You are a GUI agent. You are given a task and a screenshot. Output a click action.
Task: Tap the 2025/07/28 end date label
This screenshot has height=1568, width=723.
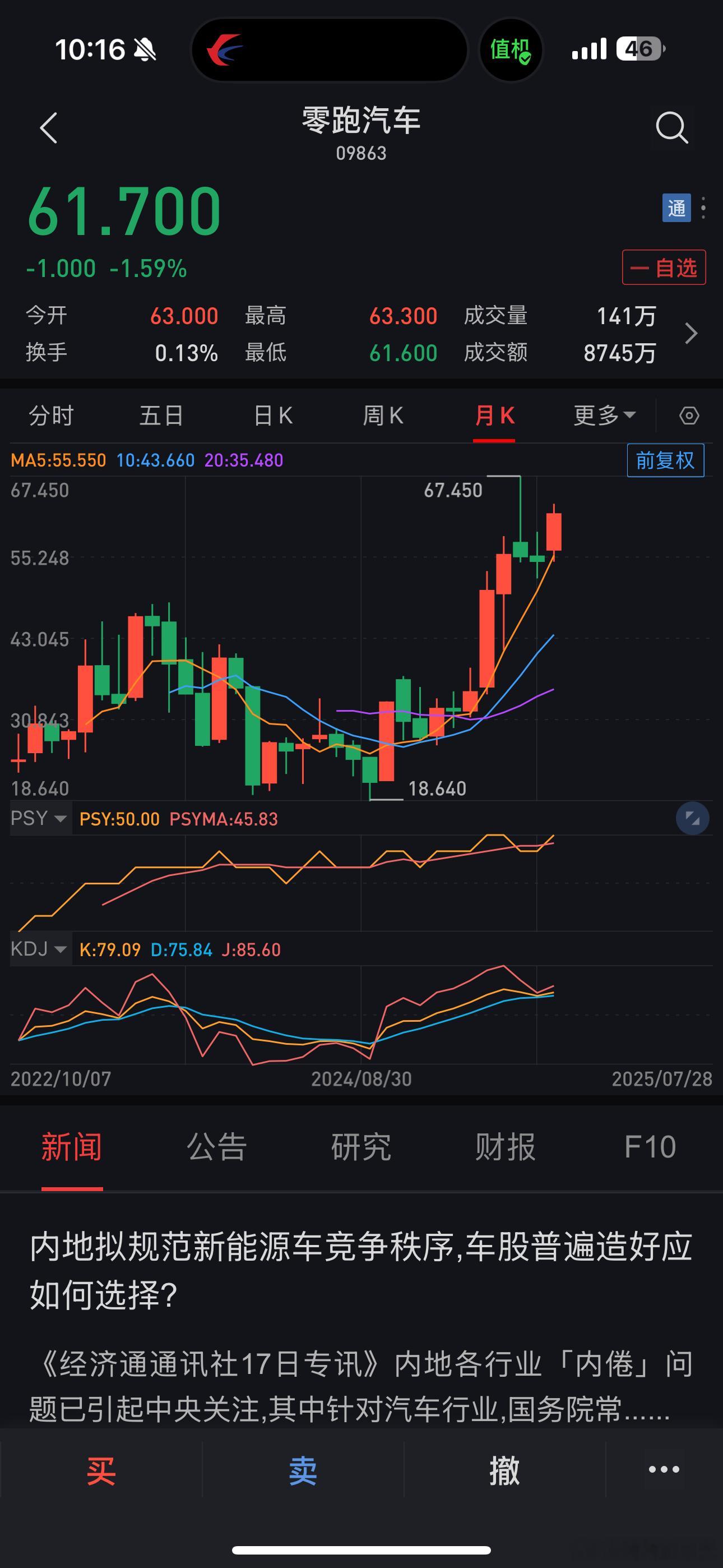(x=661, y=1078)
